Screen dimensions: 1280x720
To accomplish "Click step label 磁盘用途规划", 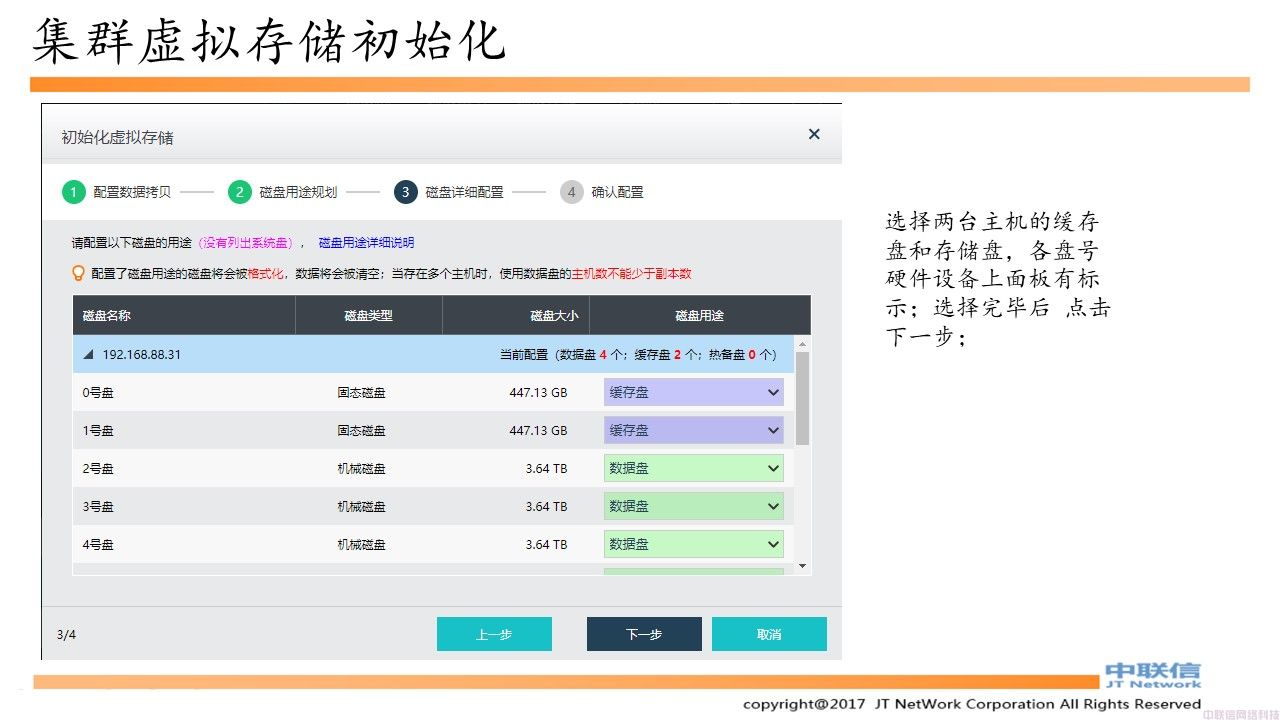I will point(298,192).
